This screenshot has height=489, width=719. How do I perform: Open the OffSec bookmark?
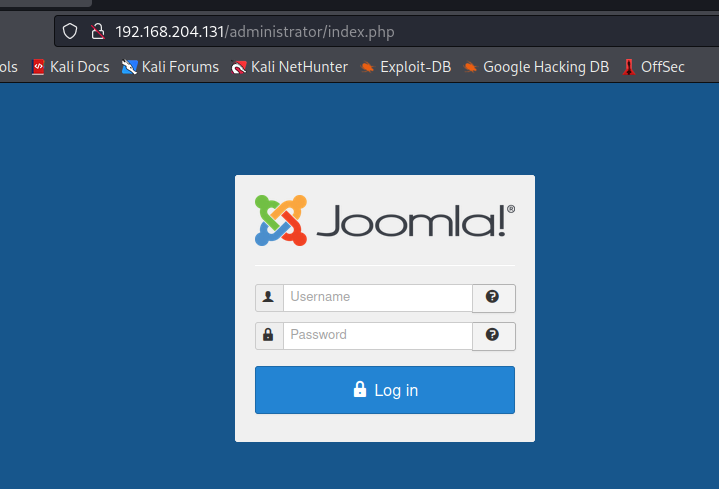pos(653,67)
